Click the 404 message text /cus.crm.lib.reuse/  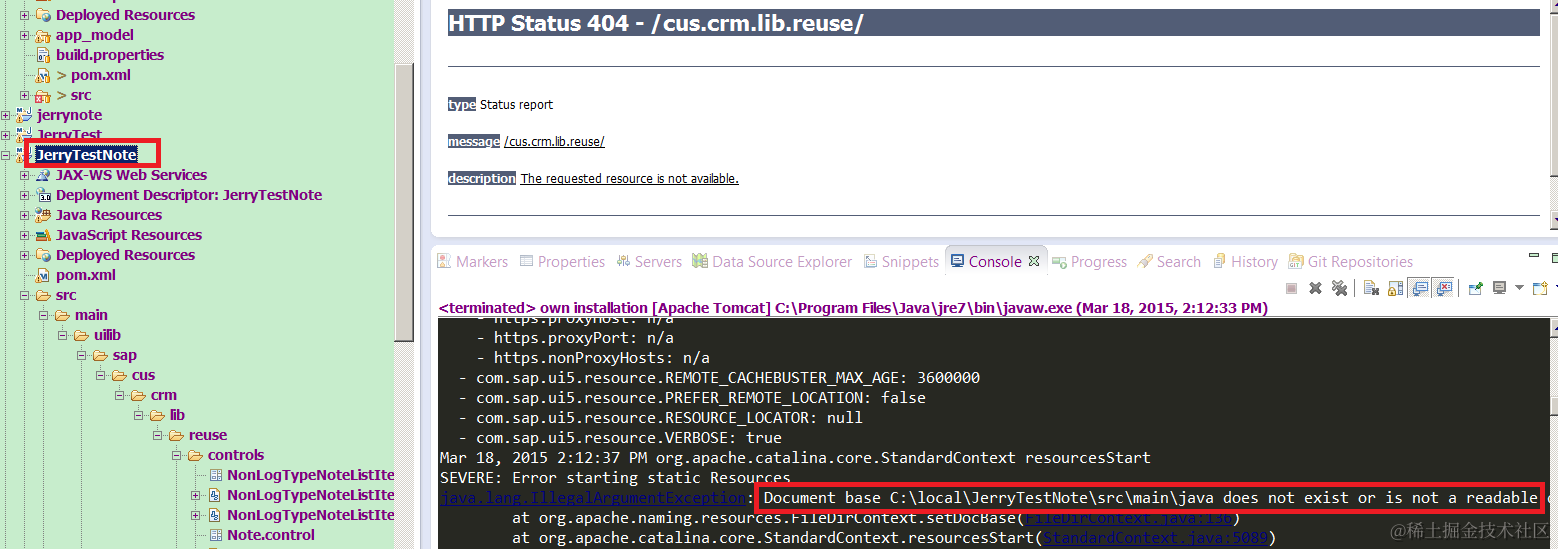click(554, 142)
